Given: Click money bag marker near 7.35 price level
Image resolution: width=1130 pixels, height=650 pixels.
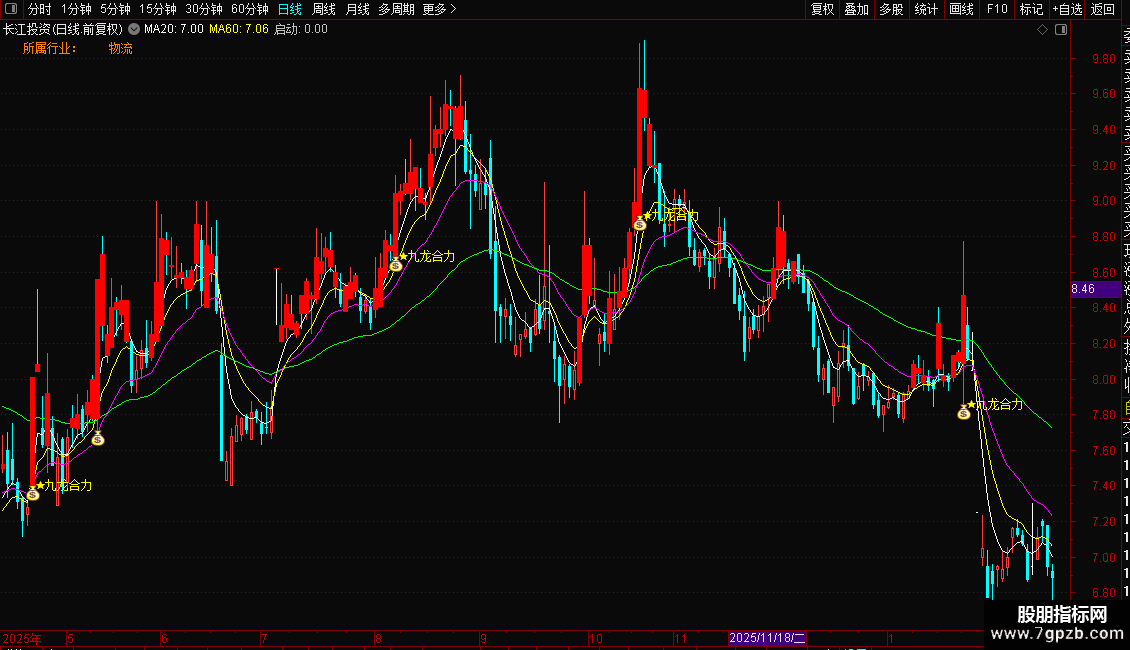Looking at the screenshot, I should (32, 494).
